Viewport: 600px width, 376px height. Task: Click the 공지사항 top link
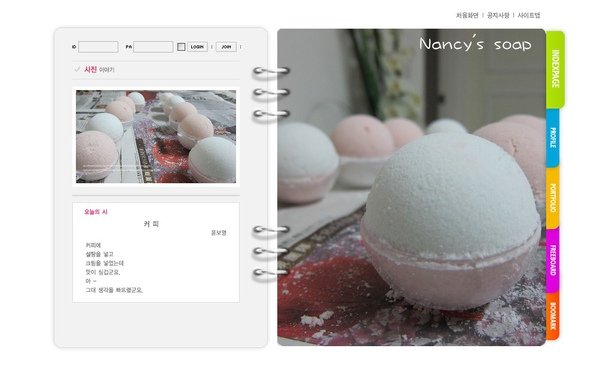pyautogui.click(x=498, y=15)
